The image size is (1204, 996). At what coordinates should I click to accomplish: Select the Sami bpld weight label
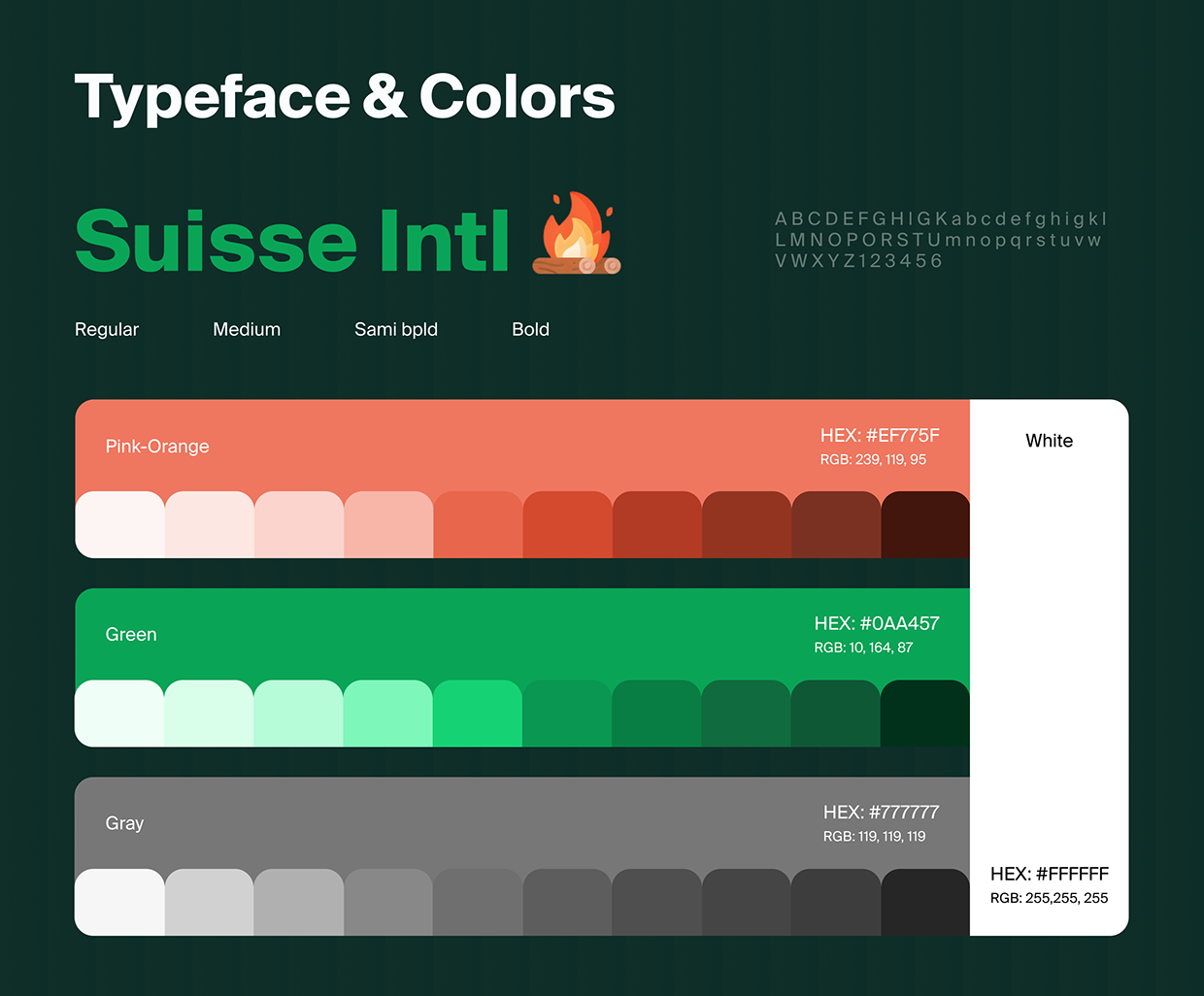click(396, 330)
